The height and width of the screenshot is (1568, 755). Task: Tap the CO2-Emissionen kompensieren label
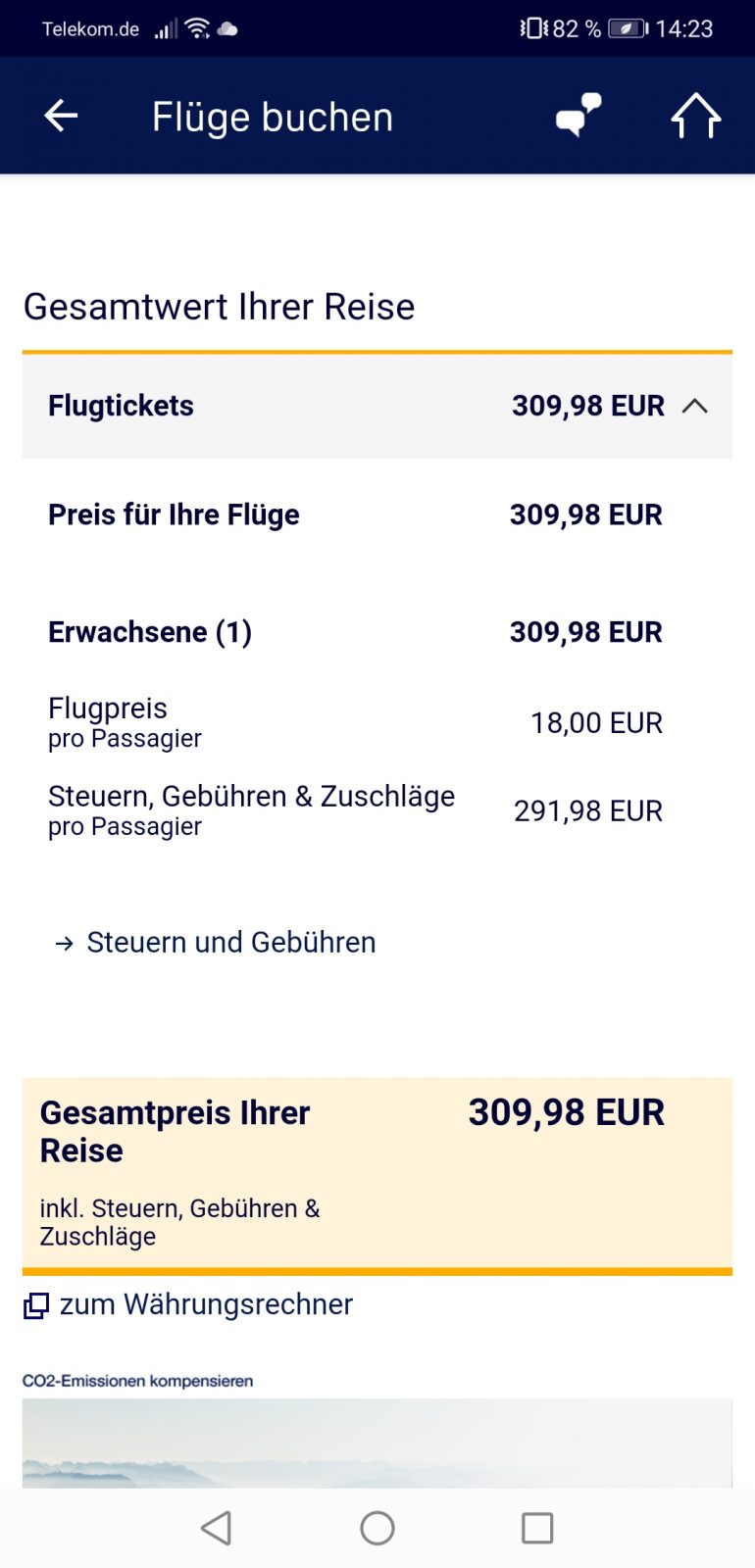pyautogui.click(x=138, y=1381)
